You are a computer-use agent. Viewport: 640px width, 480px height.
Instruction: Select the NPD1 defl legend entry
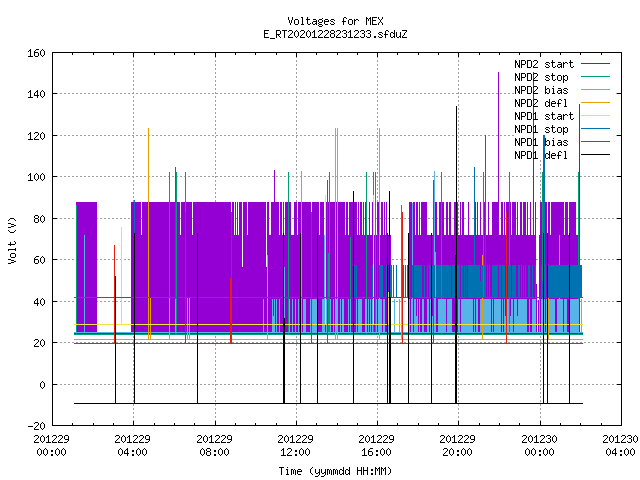click(x=562, y=155)
